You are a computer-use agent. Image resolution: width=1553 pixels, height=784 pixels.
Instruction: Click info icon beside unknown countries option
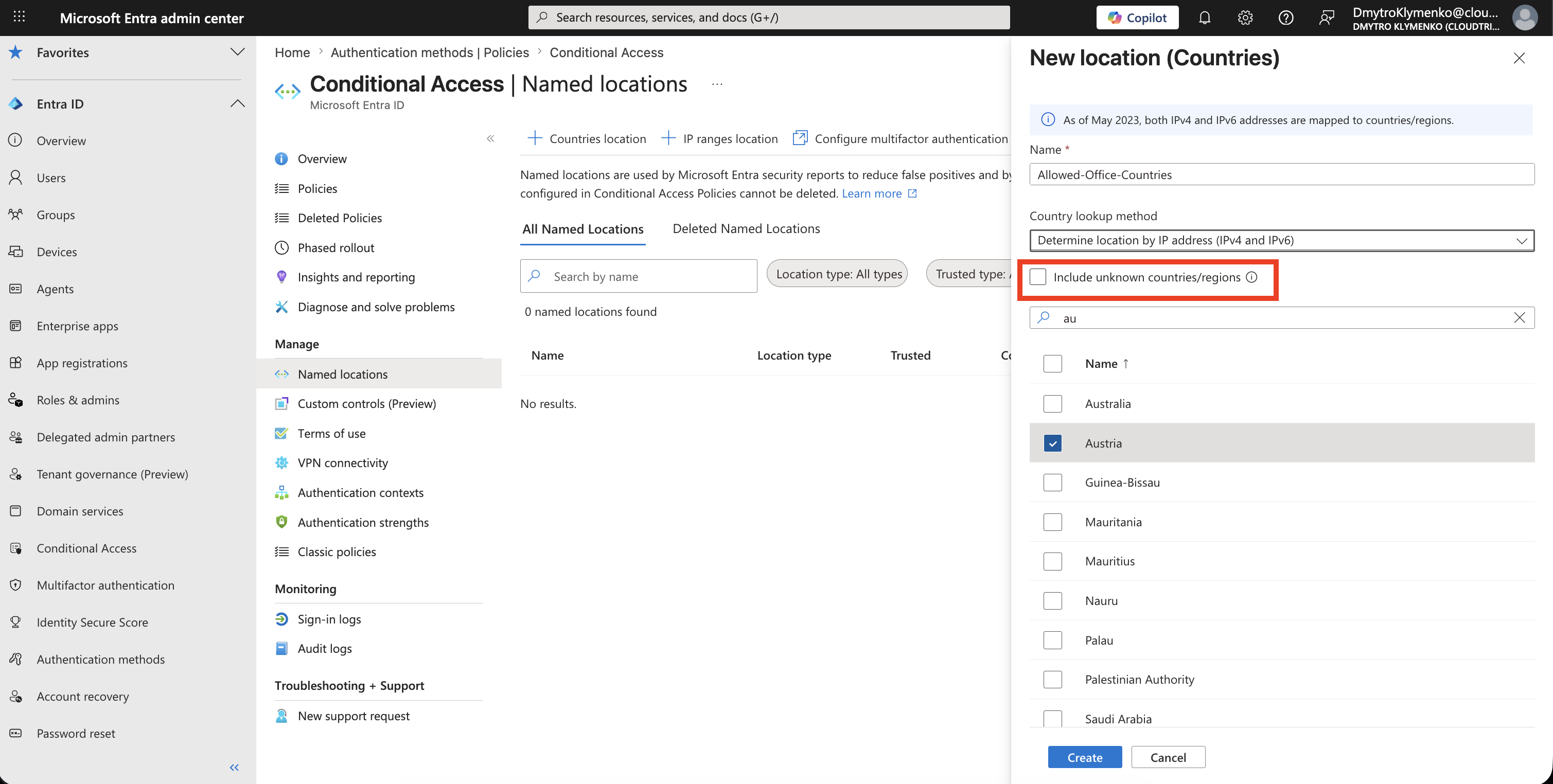click(1251, 277)
